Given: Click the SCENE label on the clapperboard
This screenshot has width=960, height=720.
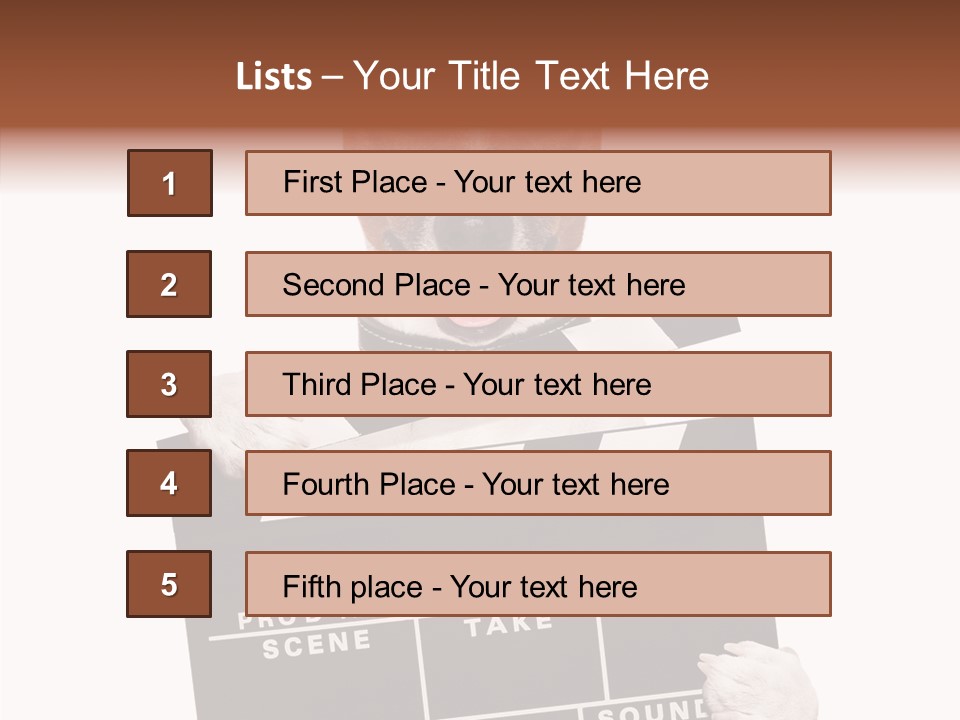Looking at the screenshot, I should pyautogui.click(x=316, y=643).
